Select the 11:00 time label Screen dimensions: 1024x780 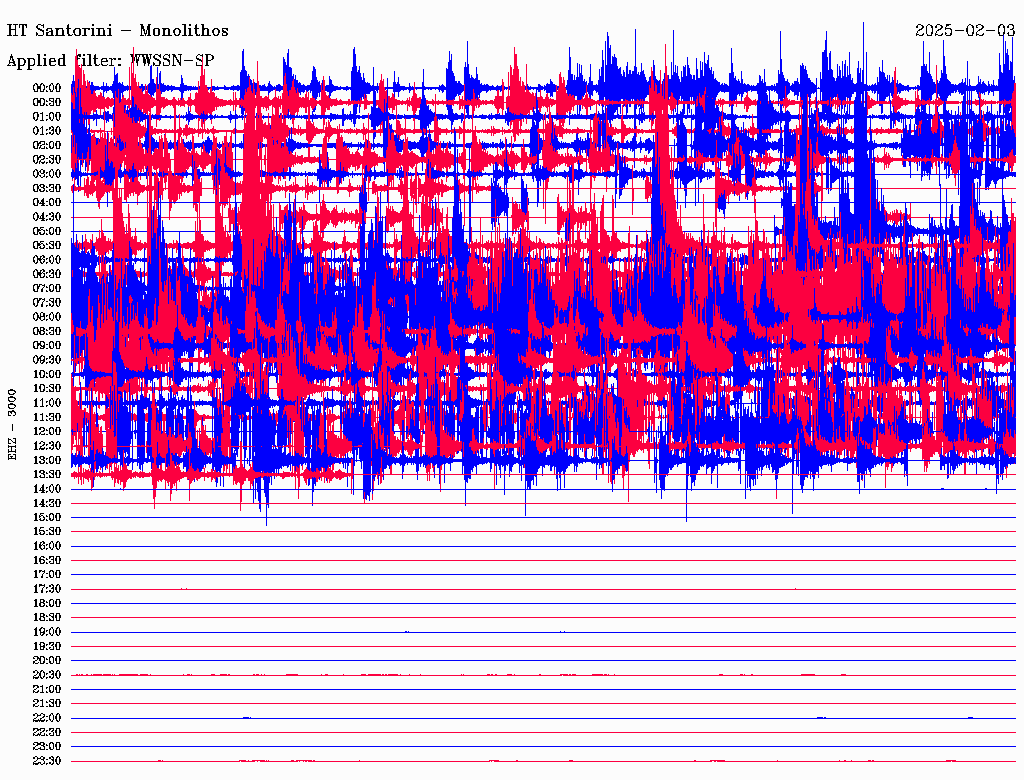(x=47, y=403)
